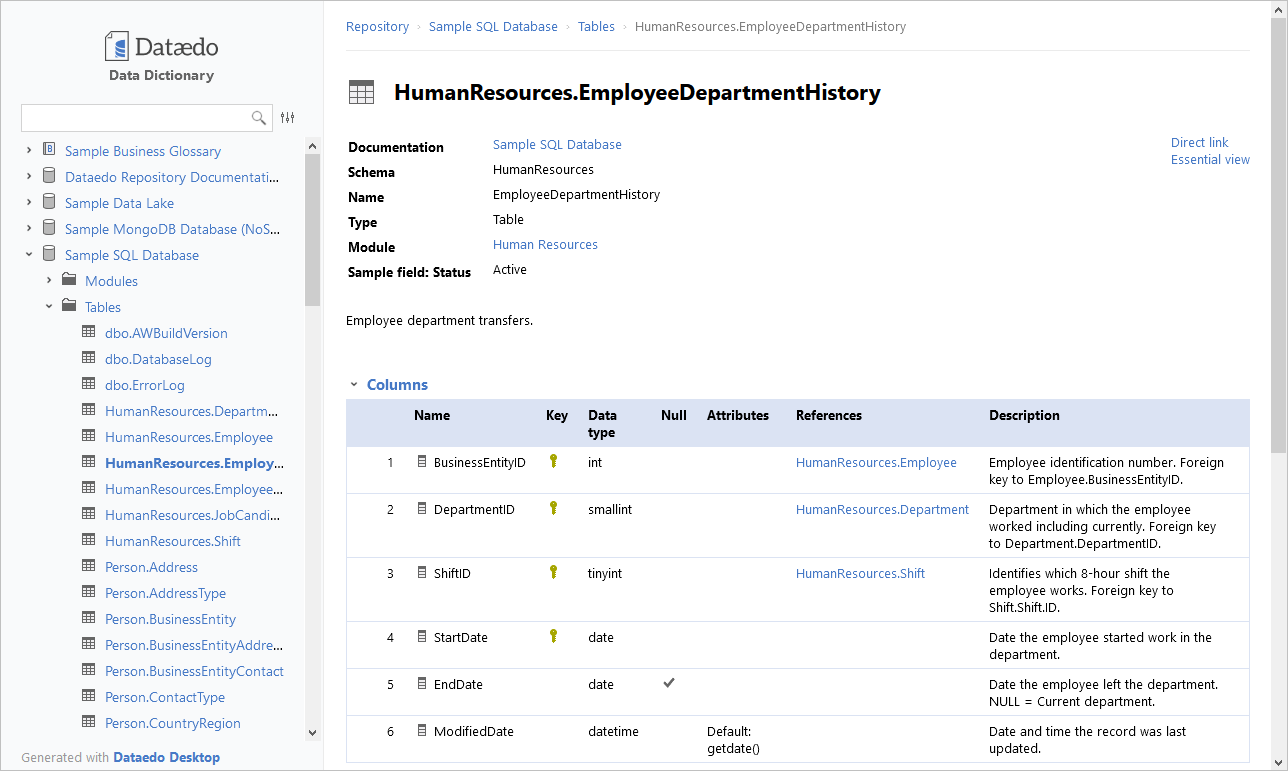Click the sidebar scroll down arrow
Viewport: 1288px width, 771px height.
tap(312, 732)
